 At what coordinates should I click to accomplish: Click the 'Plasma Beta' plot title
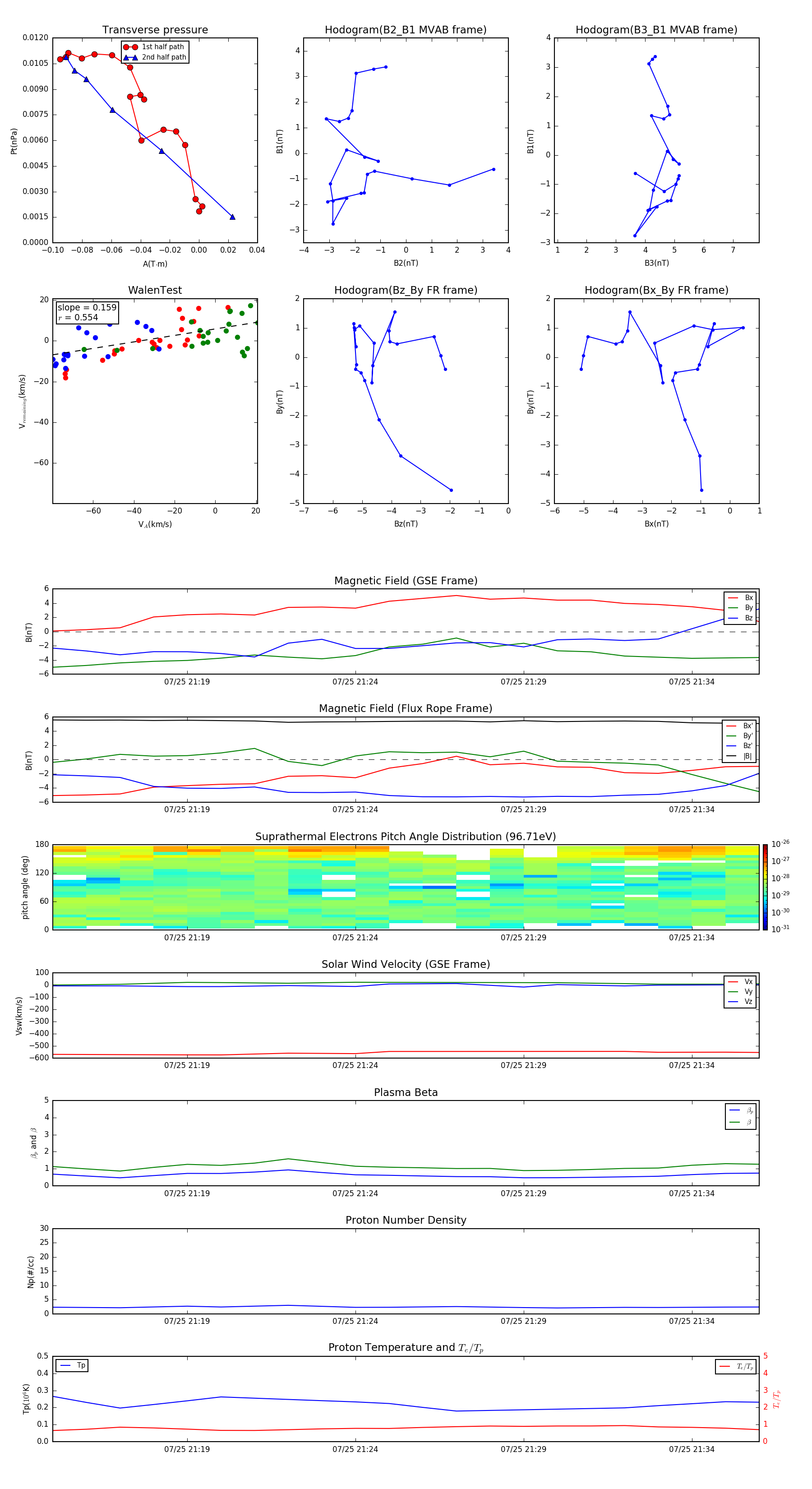coord(406,1092)
